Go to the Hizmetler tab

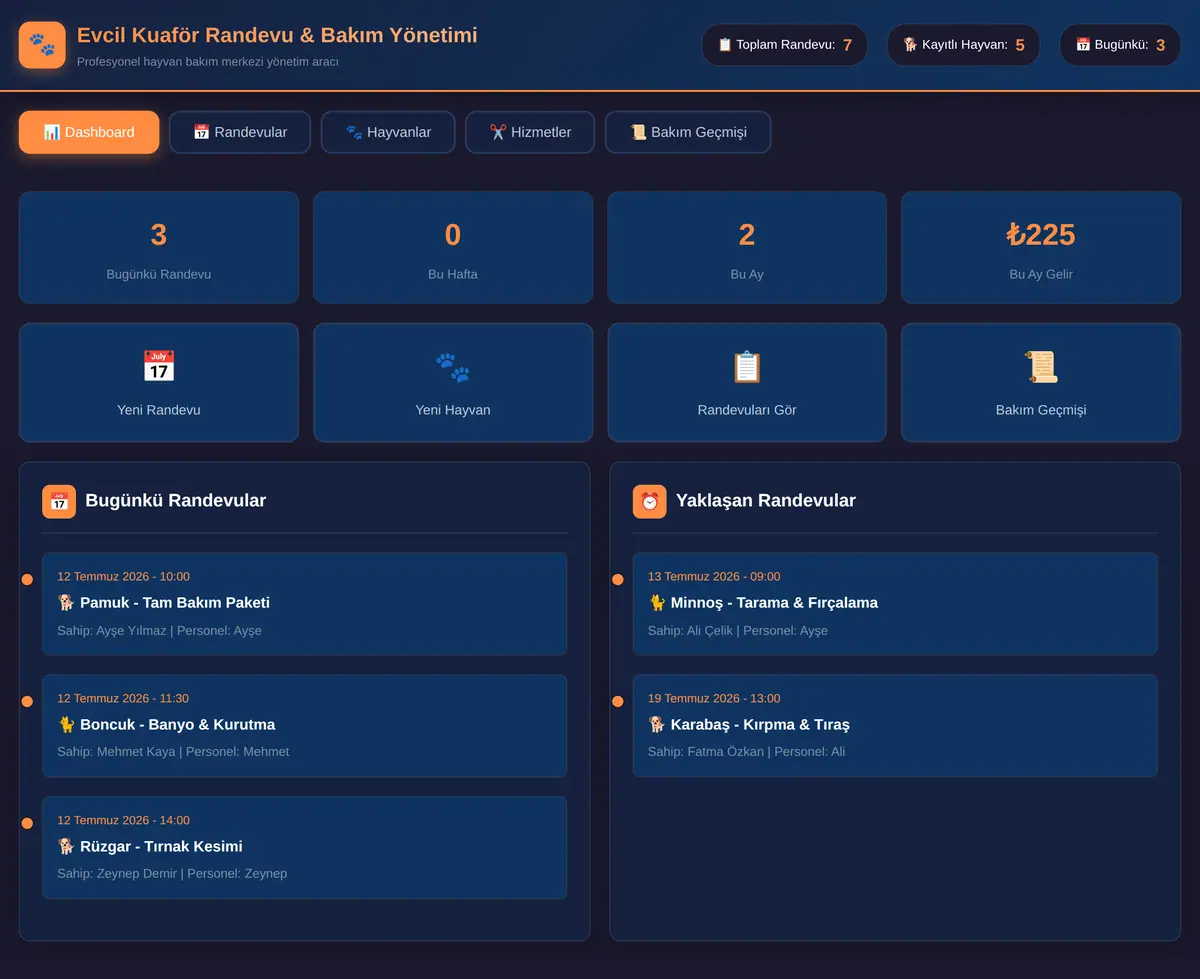click(x=530, y=132)
